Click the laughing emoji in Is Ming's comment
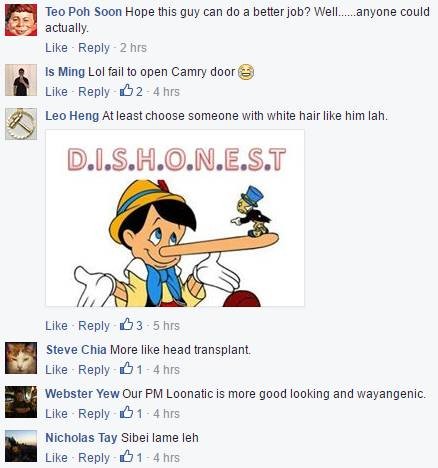Image resolution: width=438 pixels, height=468 pixels. [x=246, y=72]
